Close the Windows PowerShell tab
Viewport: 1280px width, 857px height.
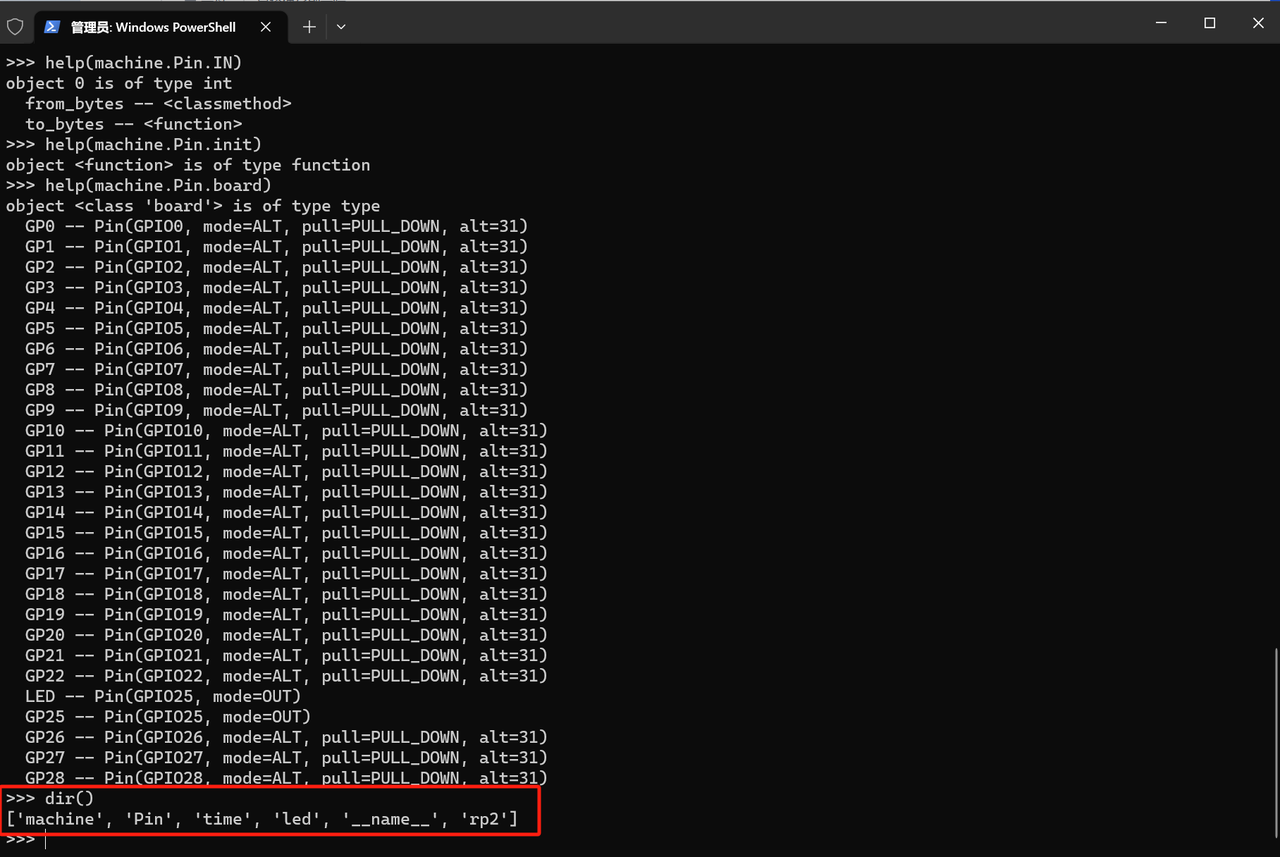(x=266, y=27)
